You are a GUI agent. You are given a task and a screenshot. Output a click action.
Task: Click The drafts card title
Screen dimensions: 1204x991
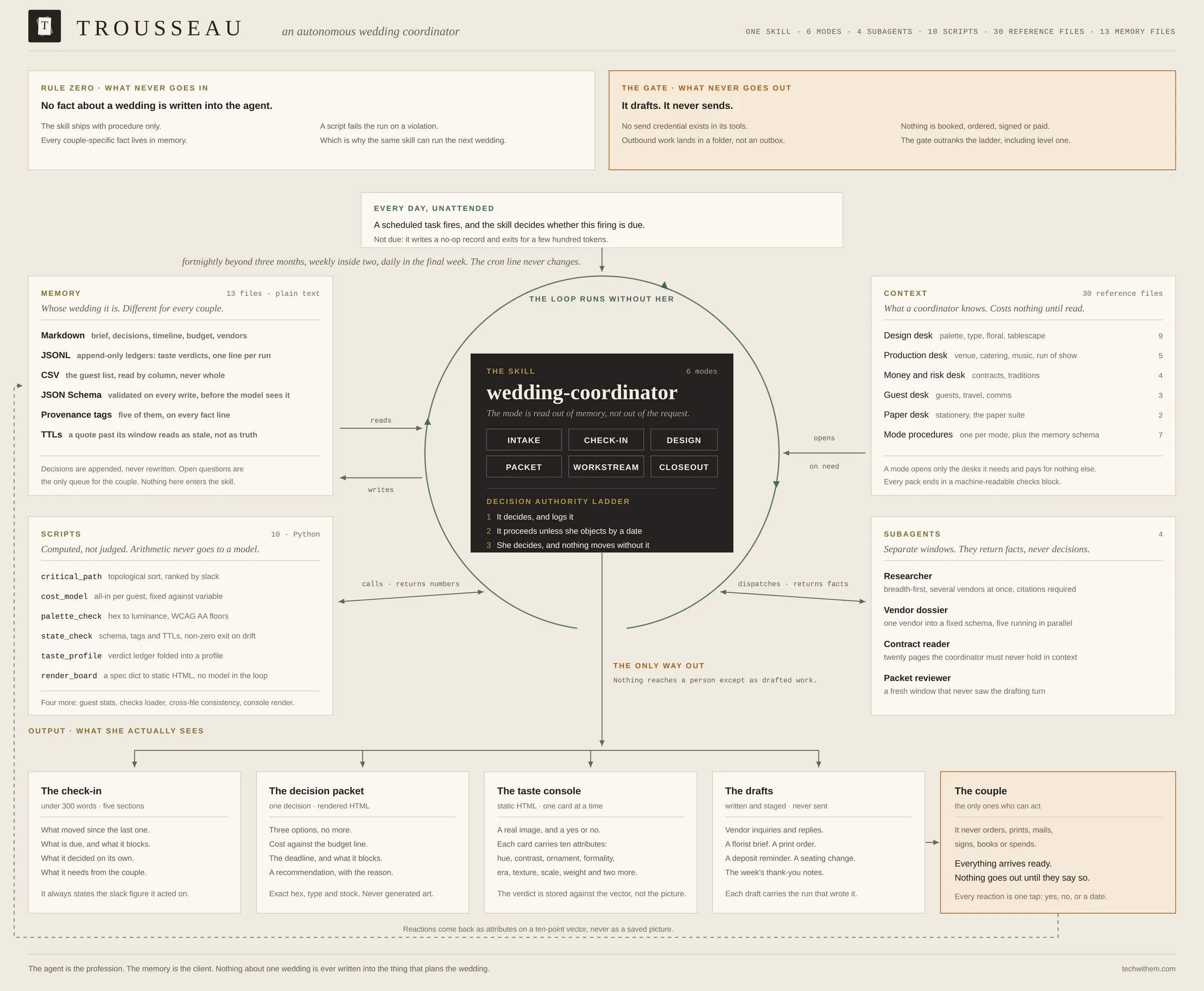coord(749,790)
